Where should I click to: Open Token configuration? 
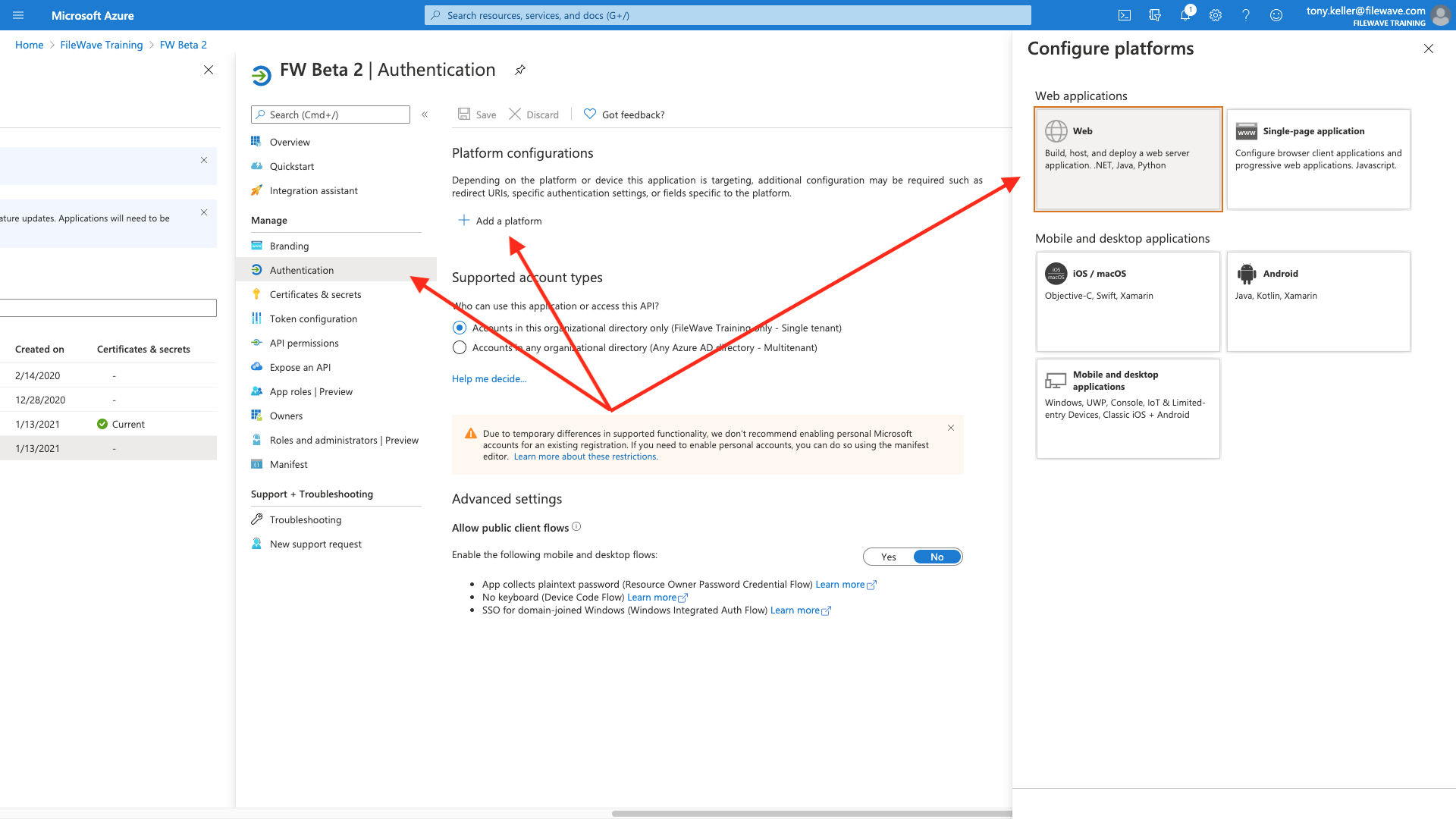coord(313,318)
